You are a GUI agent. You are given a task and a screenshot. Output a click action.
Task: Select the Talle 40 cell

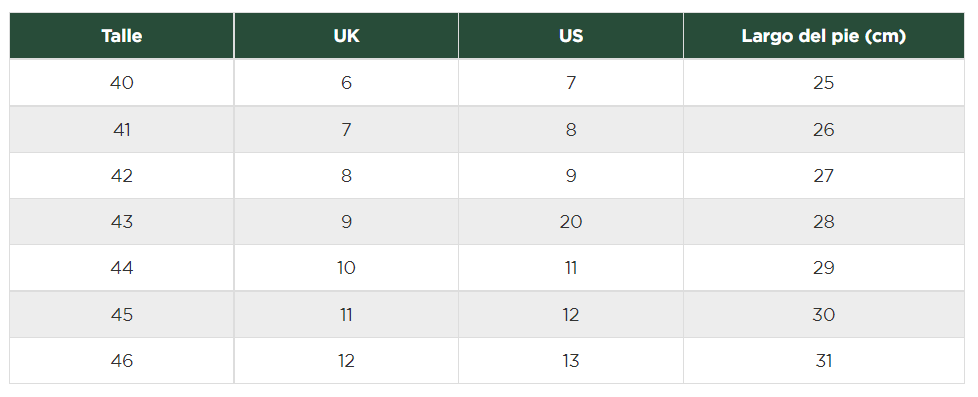tap(122, 82)
